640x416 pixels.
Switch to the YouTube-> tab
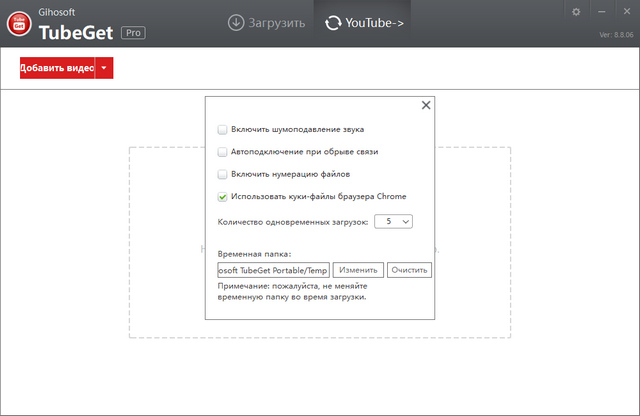click(367, 21)
